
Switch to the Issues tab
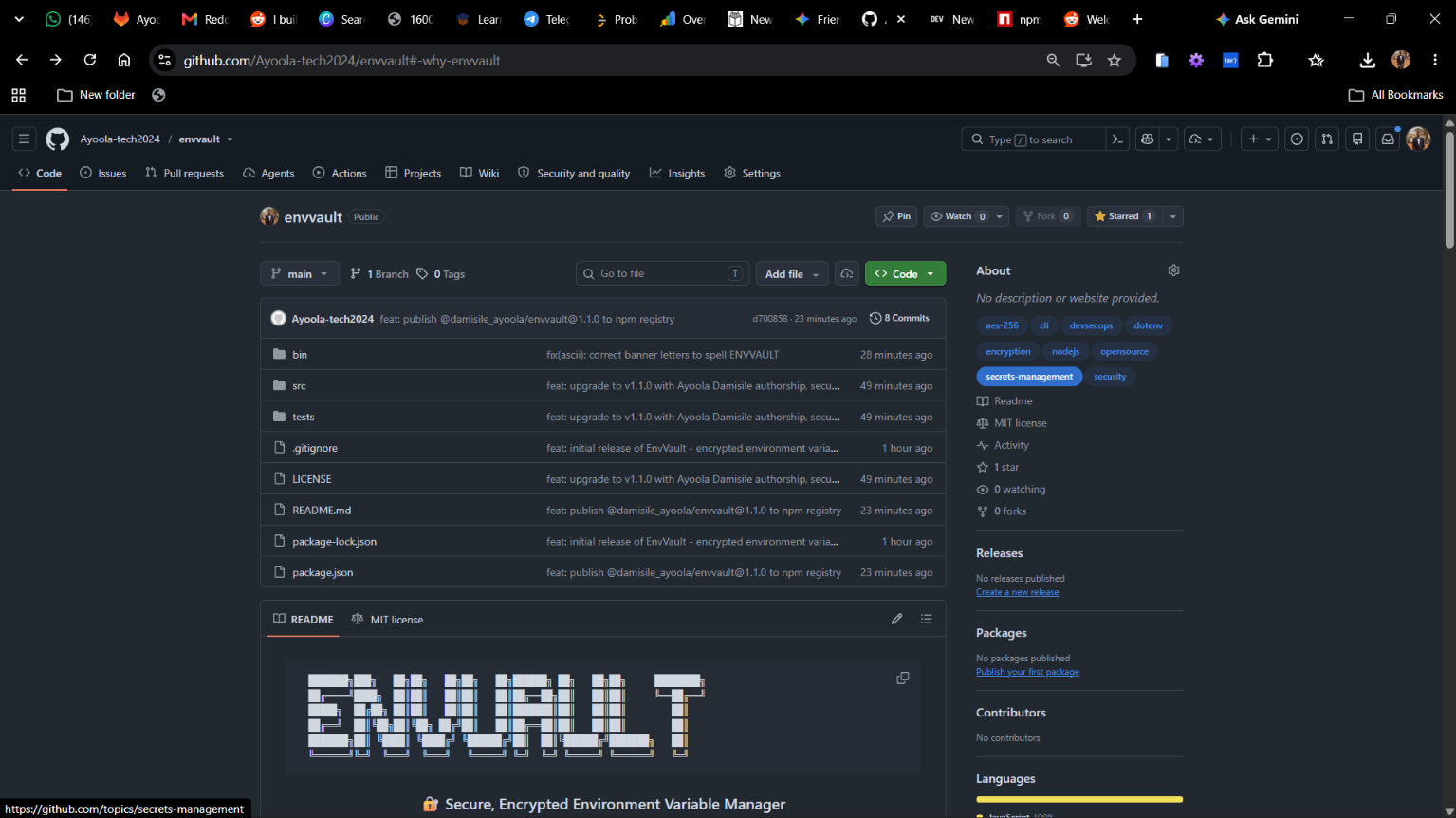click(x=103, y=173)
